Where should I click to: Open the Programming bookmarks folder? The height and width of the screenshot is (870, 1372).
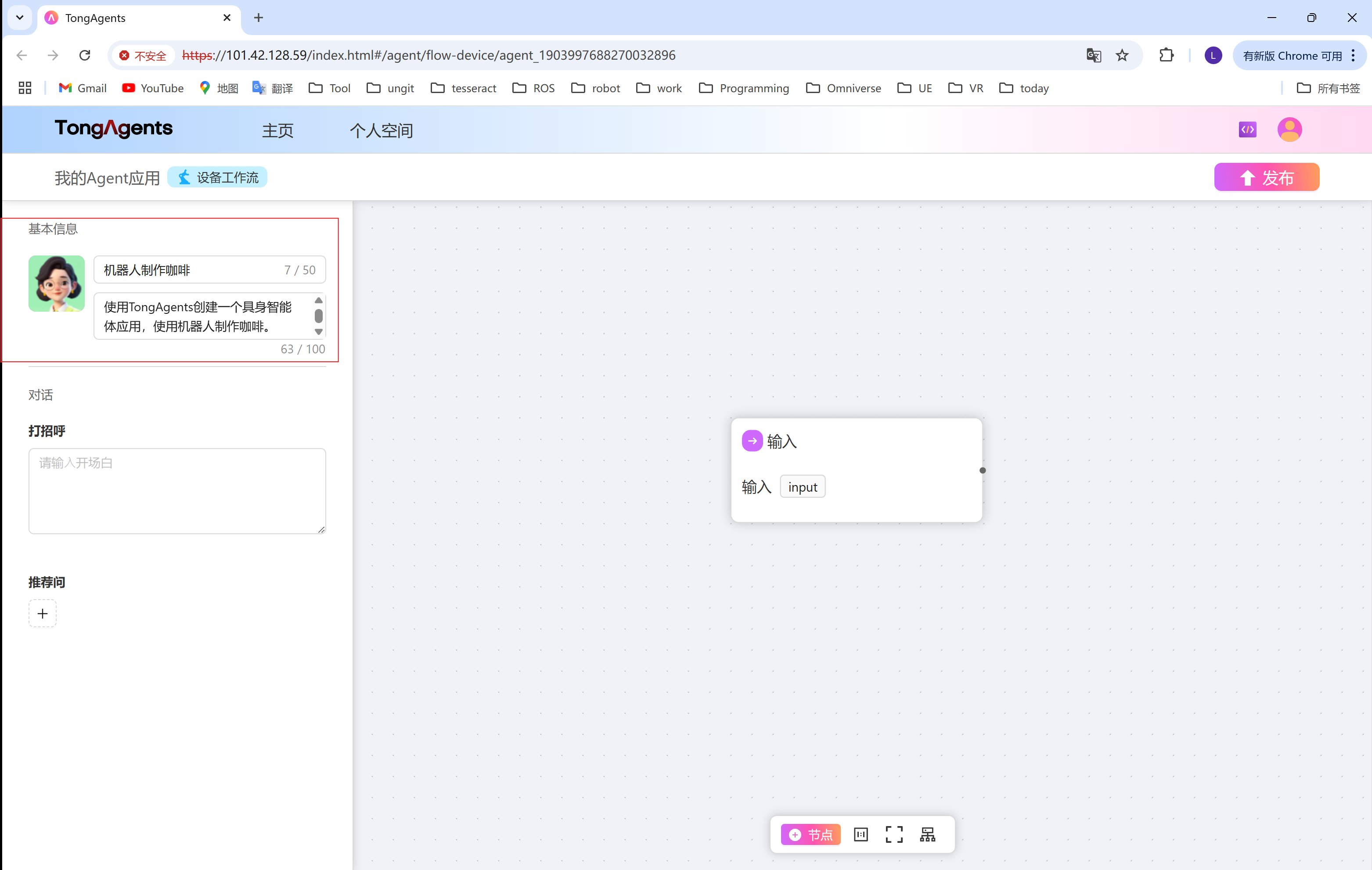744,88
